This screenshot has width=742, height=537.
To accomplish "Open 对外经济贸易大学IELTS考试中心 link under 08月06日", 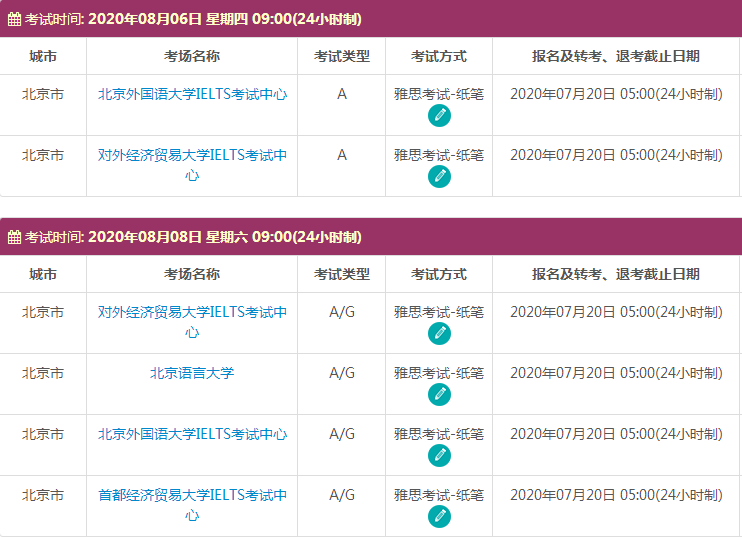I will [x=192, y=165].
